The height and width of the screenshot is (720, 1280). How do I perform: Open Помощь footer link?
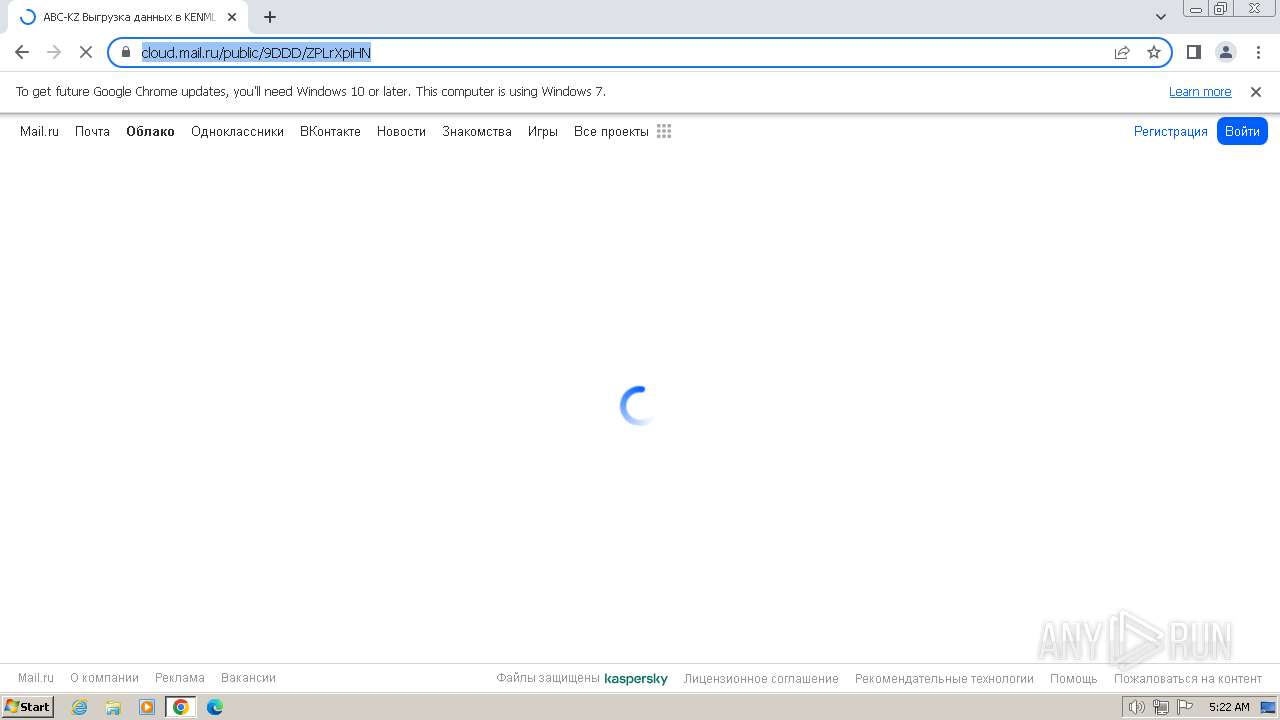pyautogui.click(x=1074, y=679)
